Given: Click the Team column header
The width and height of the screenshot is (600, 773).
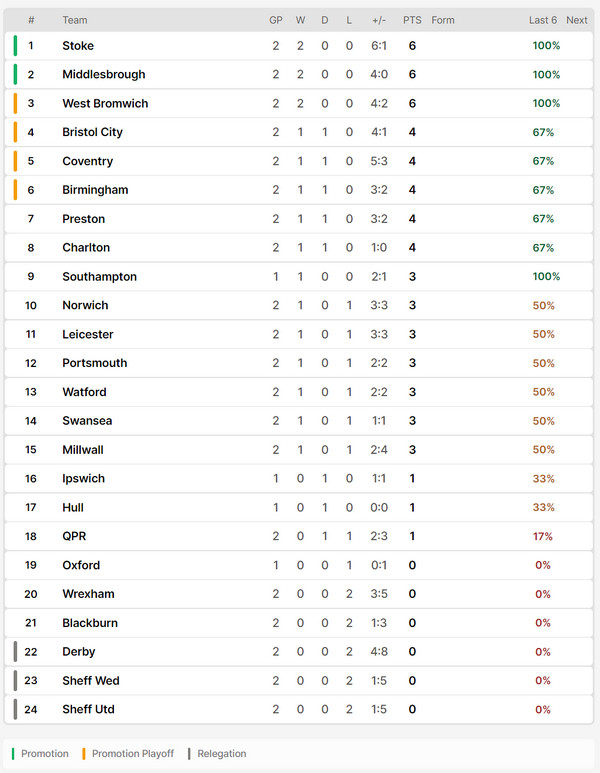Looking at the screenshot, I should tap(74, 20).
